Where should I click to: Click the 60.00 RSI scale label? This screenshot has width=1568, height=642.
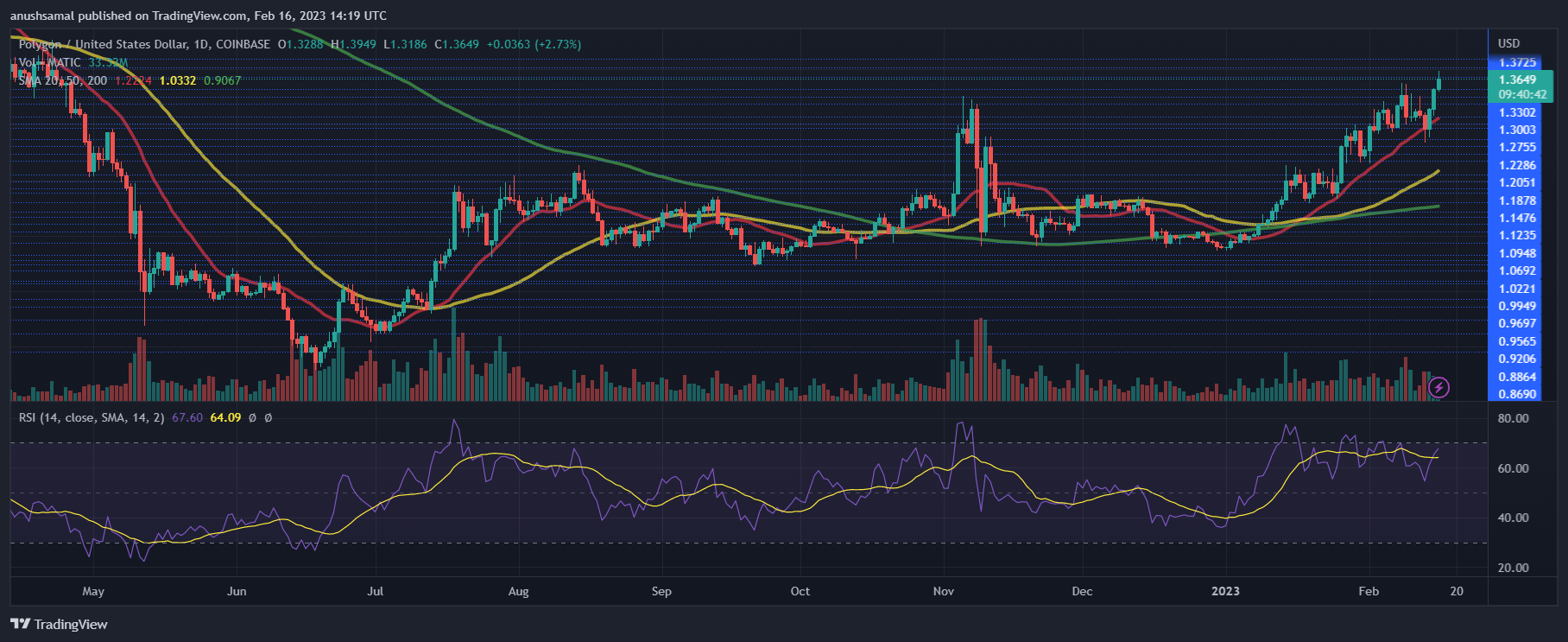coord(1513,468)
